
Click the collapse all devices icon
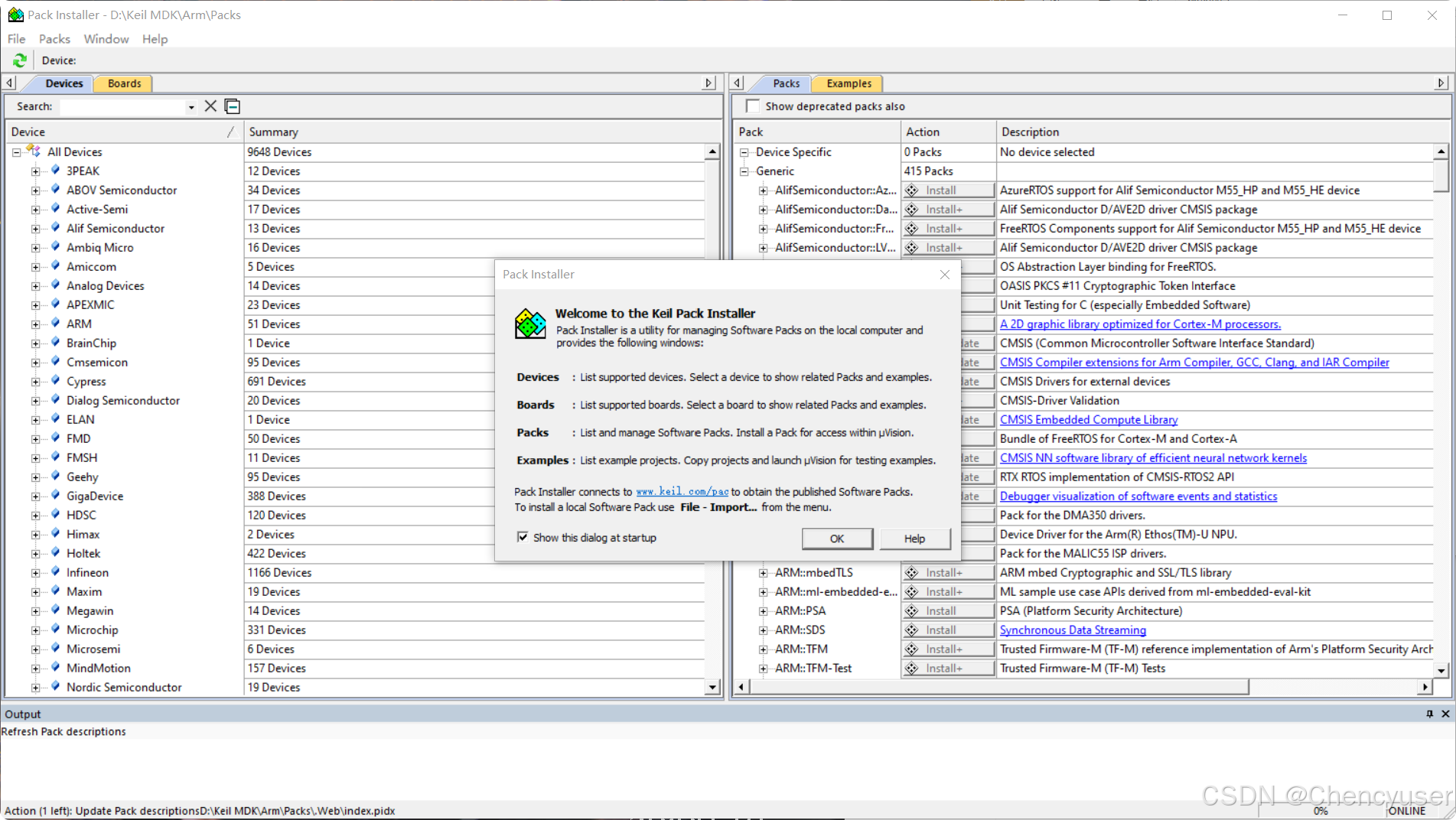[x=233, y=106]
